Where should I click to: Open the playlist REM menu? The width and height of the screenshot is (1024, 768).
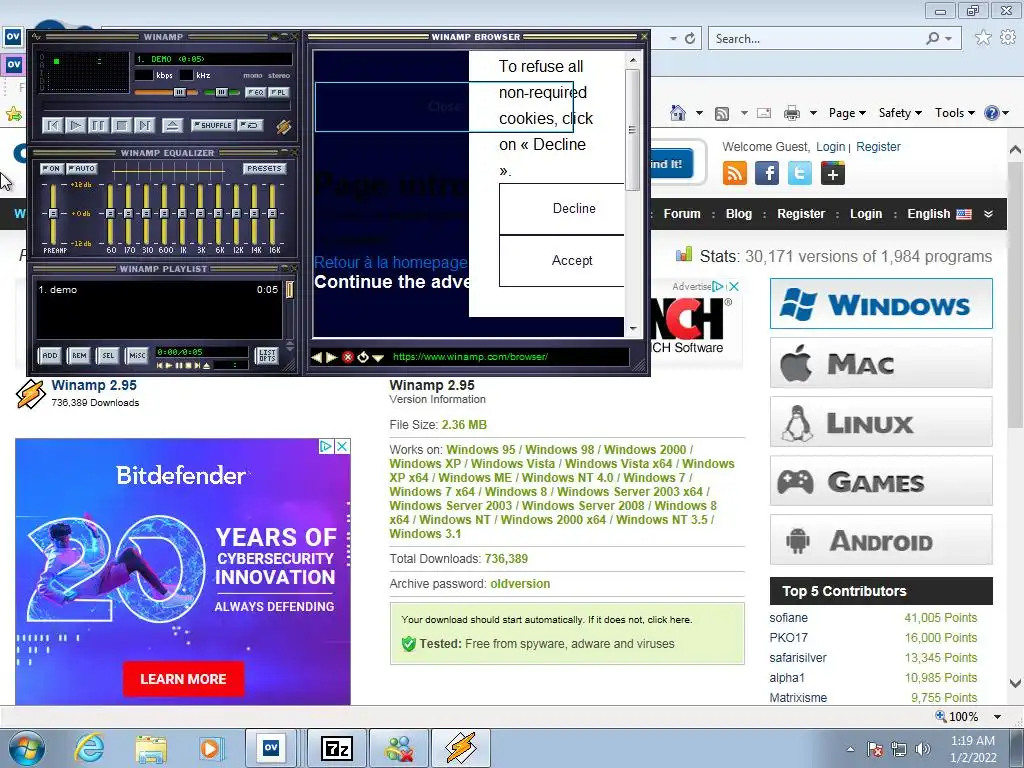coord(79,355)
